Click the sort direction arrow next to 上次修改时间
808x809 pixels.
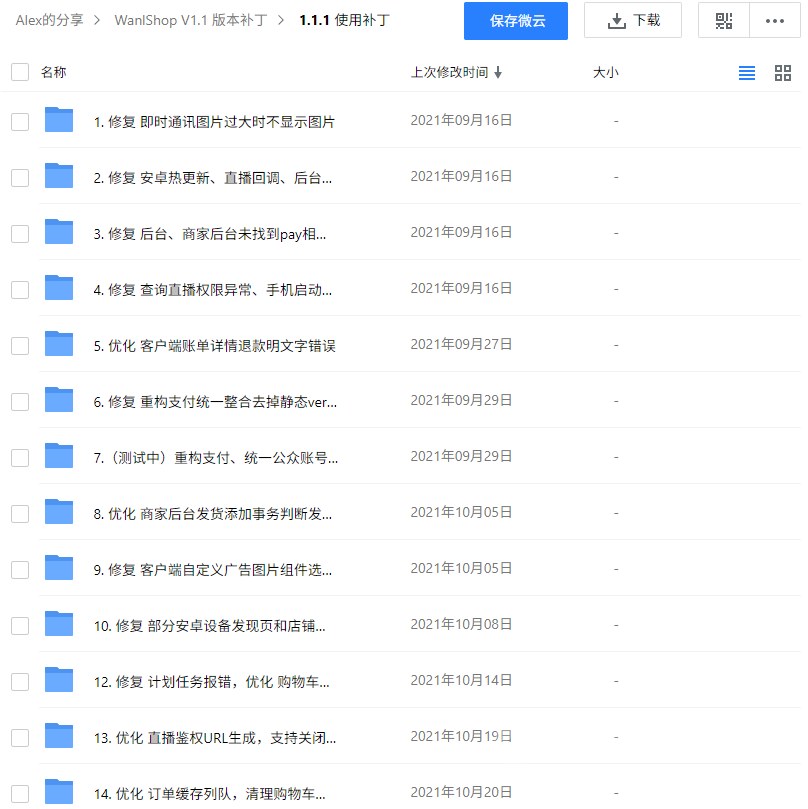point(498,72)
